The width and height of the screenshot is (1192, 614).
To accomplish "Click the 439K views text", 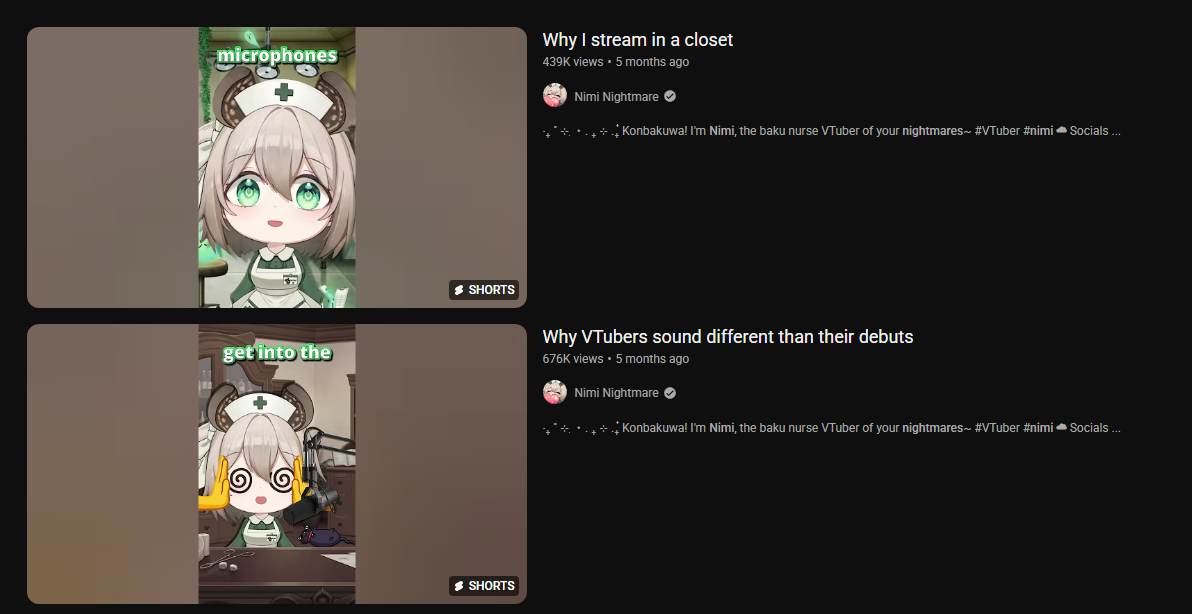I will pos(572,62).
